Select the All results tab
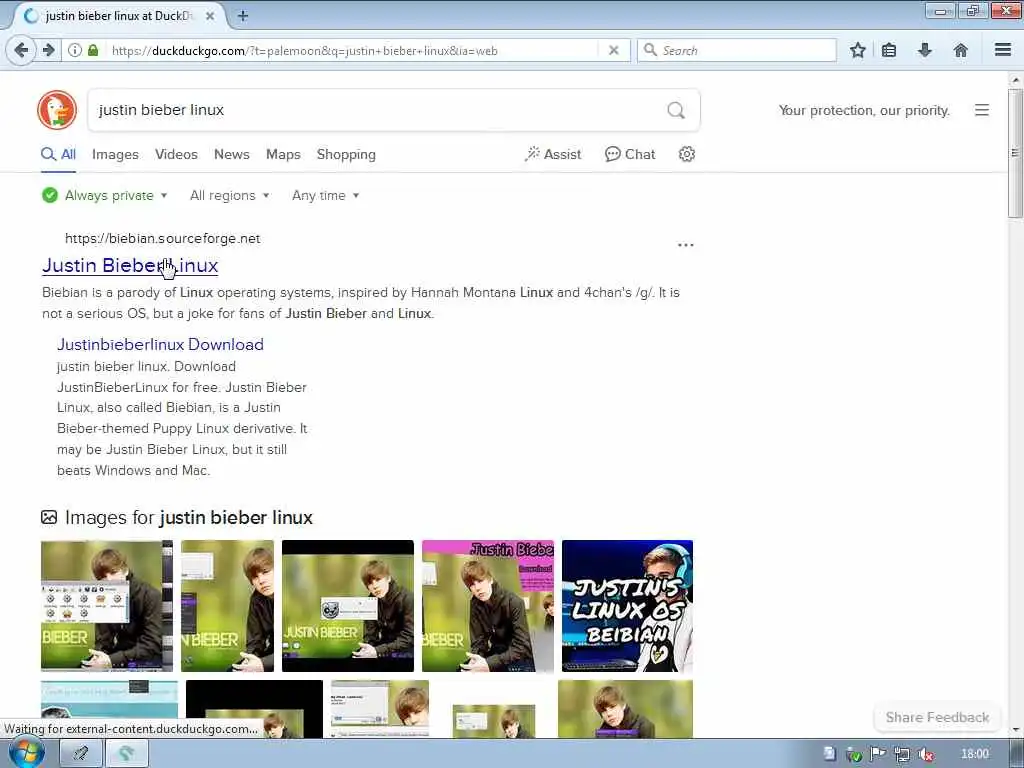The image size is (1024, 768). [58, 154]
